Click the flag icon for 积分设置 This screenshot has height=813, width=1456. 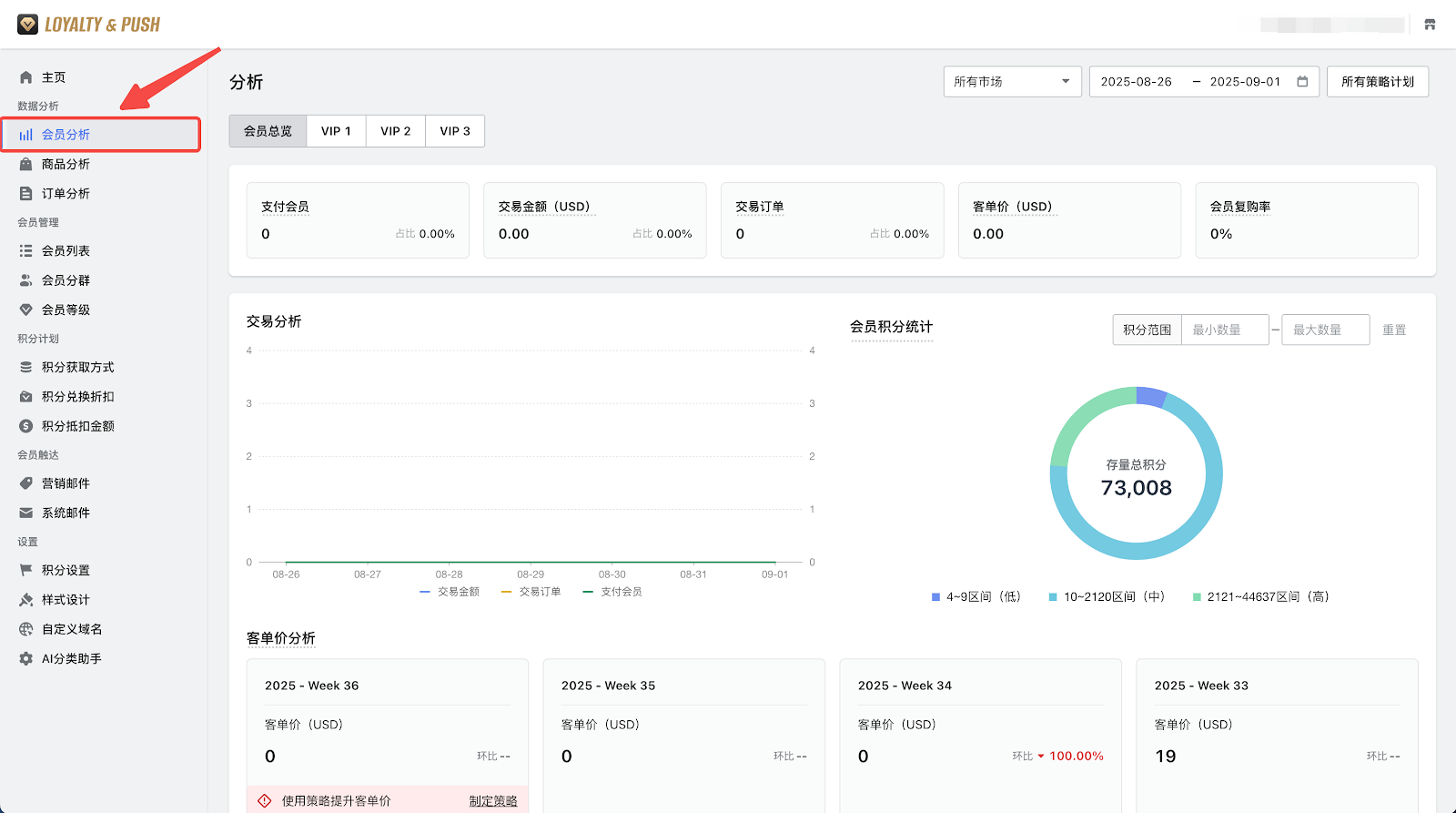(26, 570)
